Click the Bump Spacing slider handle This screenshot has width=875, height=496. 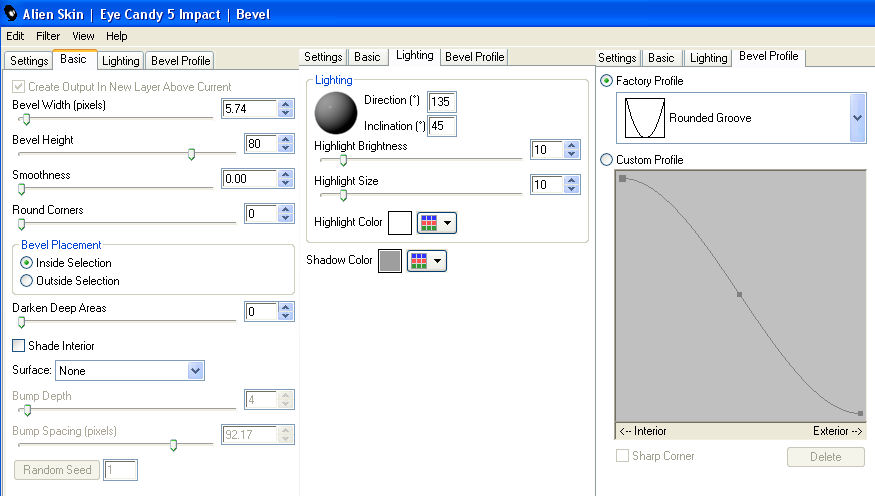click(174, 445)
